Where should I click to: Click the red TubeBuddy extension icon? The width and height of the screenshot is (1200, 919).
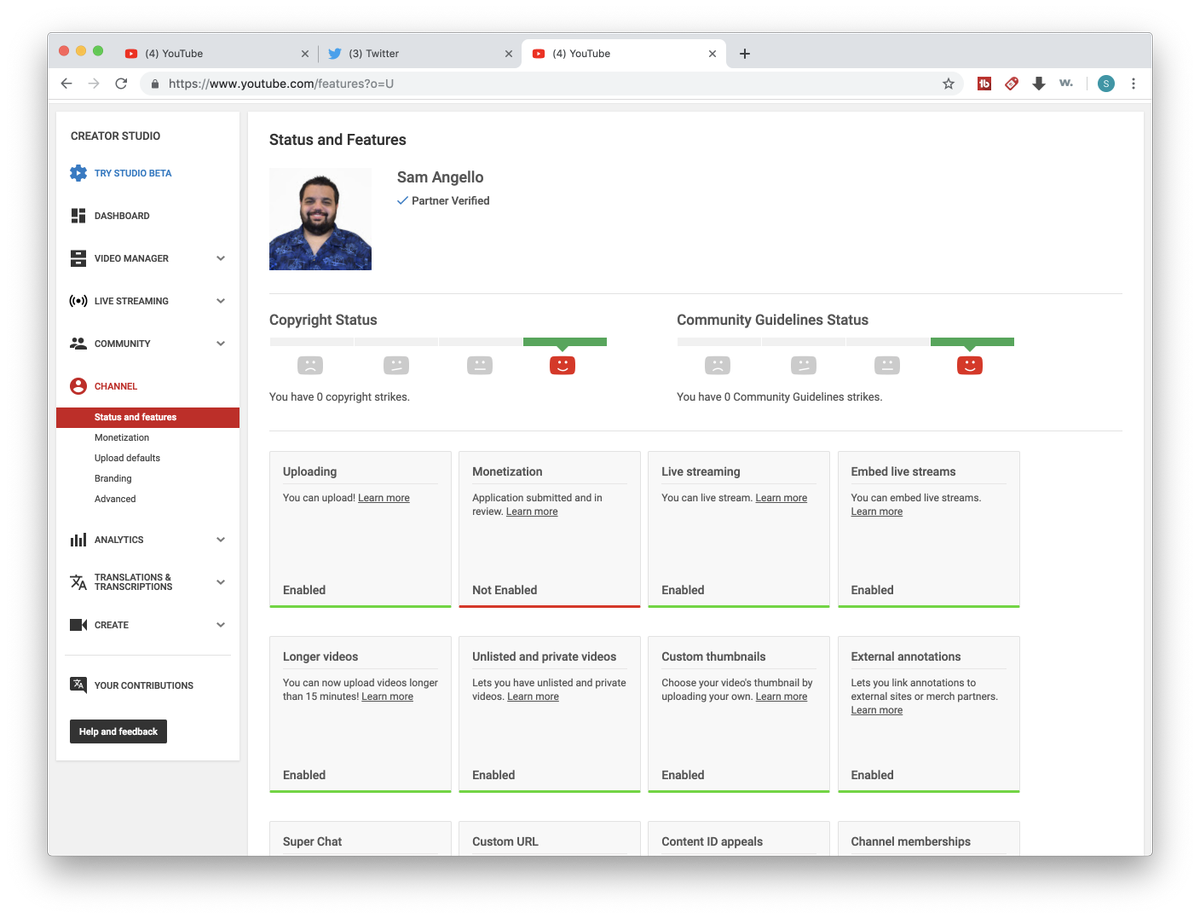coord(984,84)
